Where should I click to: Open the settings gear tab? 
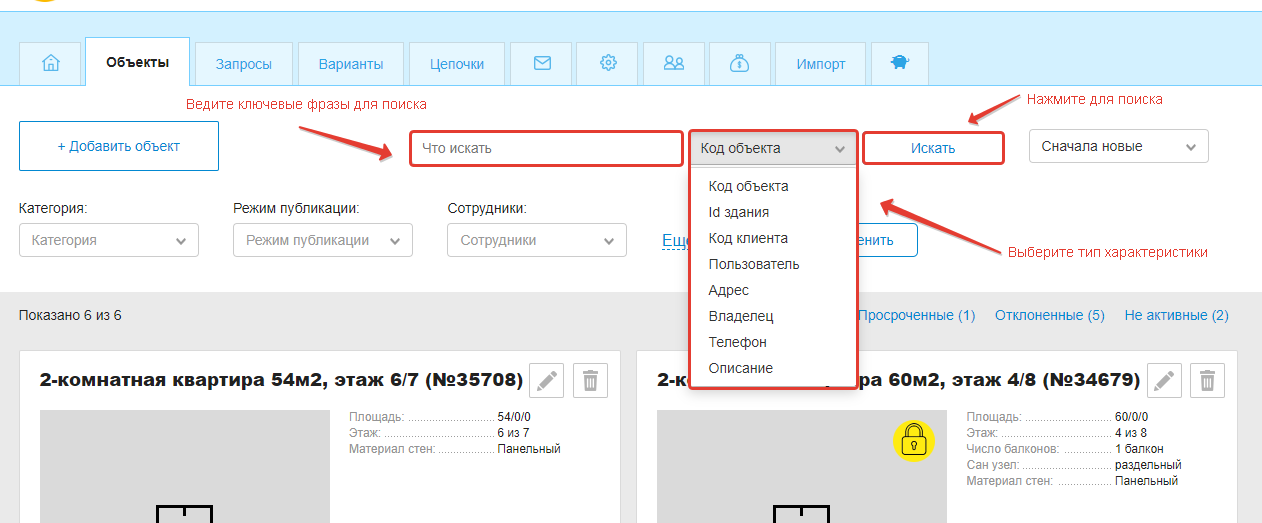pos(608,63)
